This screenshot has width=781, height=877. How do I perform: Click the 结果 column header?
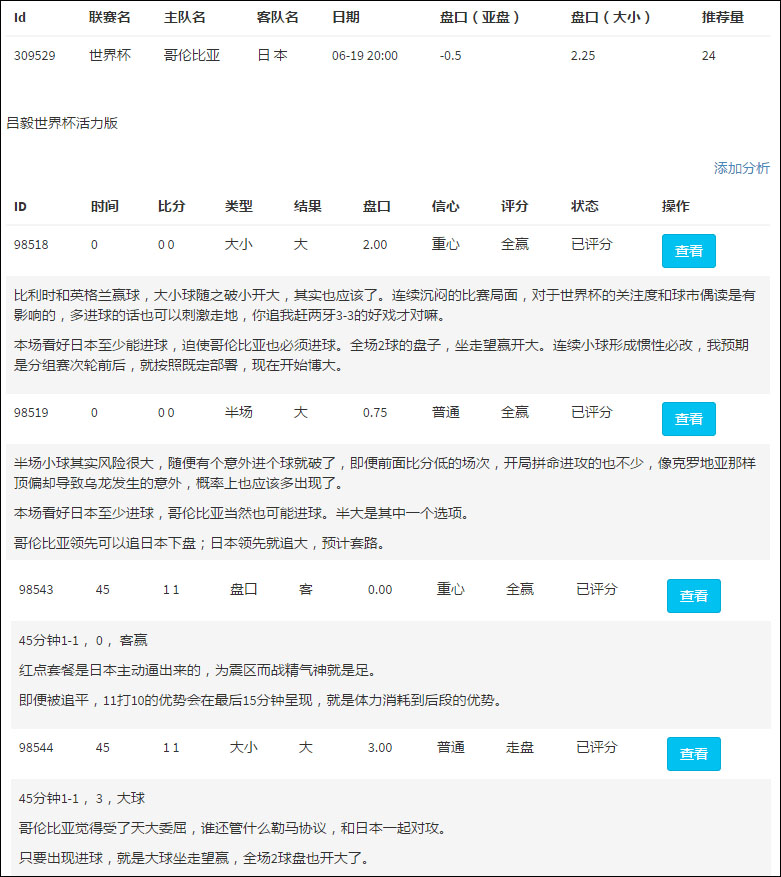pyautogui.click(x=308, y=206)
